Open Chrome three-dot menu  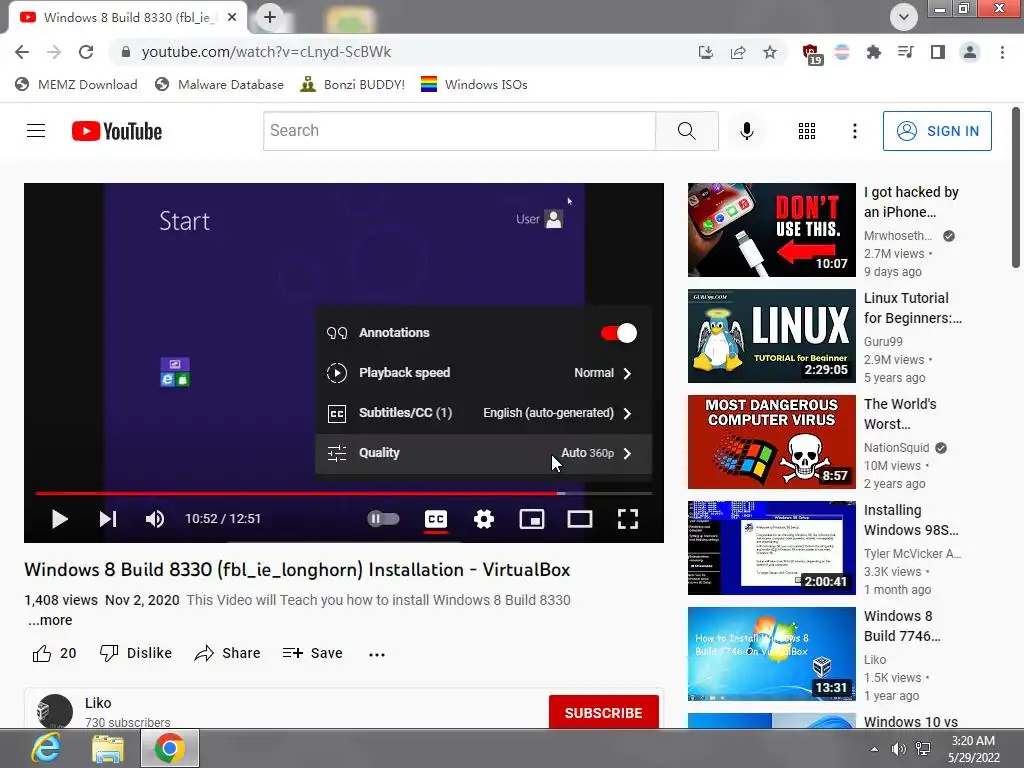1002,52
